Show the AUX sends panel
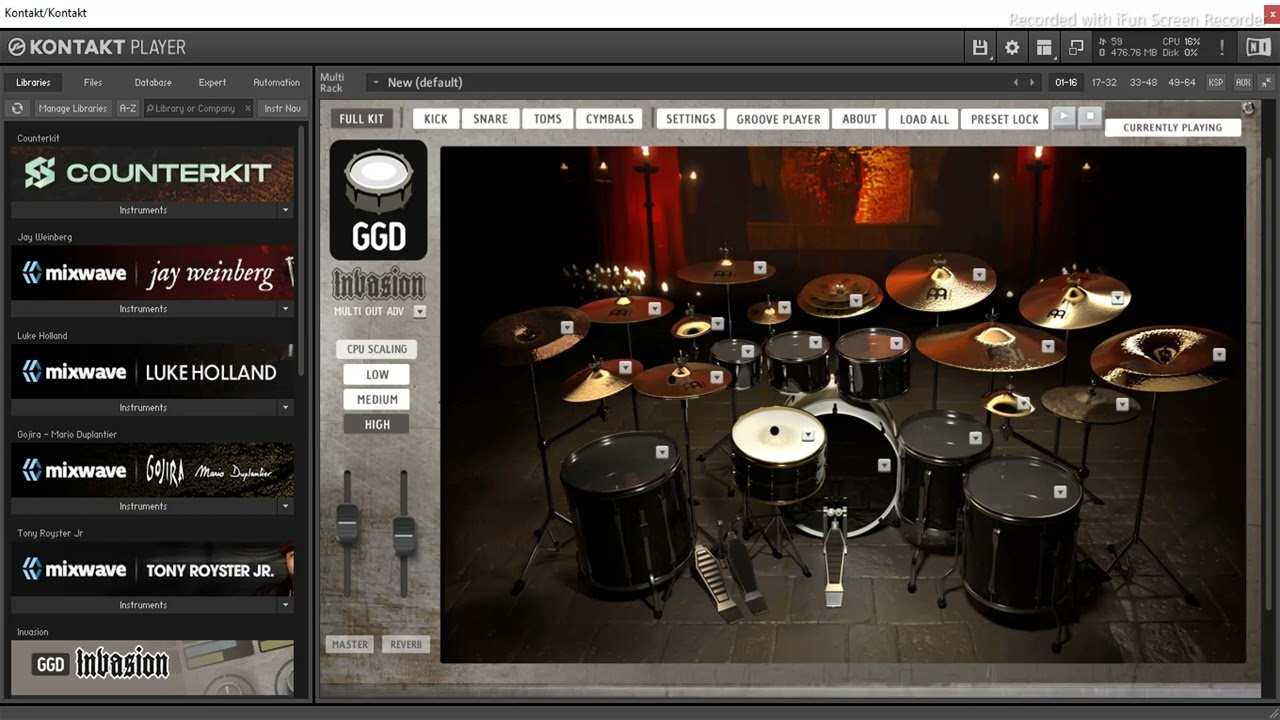This screenshot has width=1280, height=720. (x=1243, y=82)
